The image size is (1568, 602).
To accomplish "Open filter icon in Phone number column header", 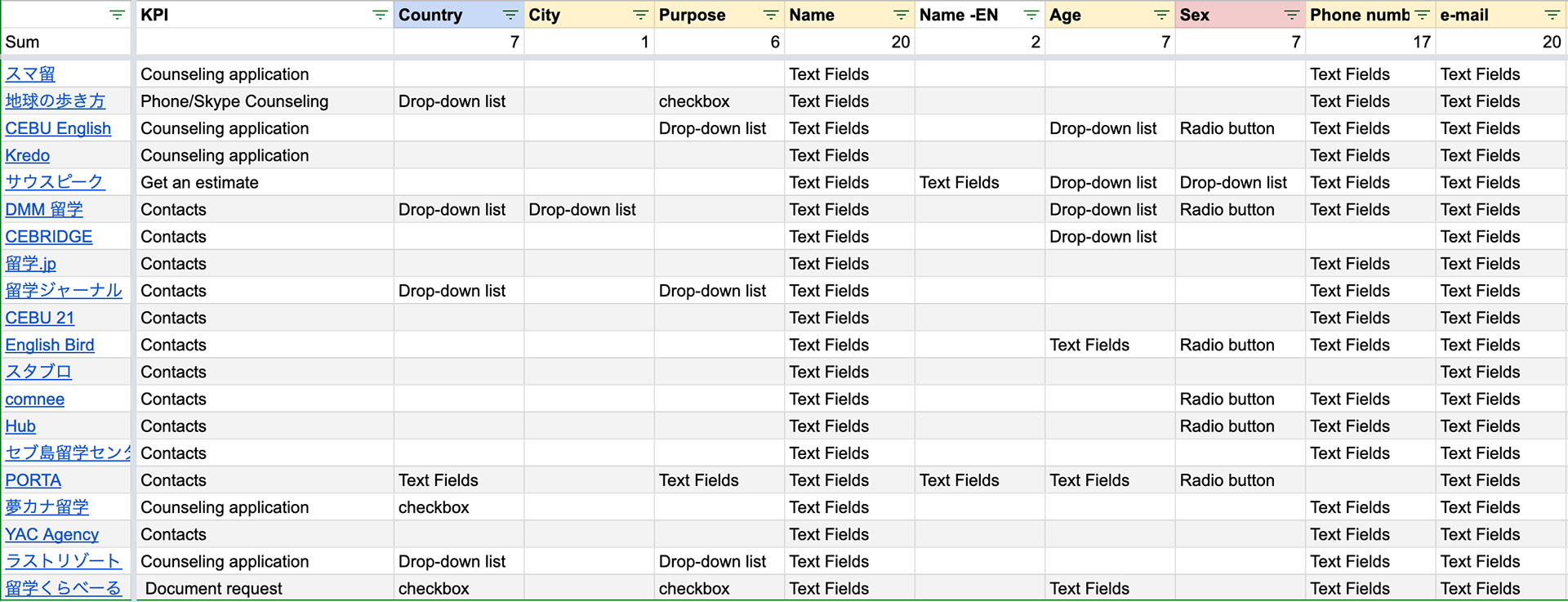I will (x=1422, y=15).
